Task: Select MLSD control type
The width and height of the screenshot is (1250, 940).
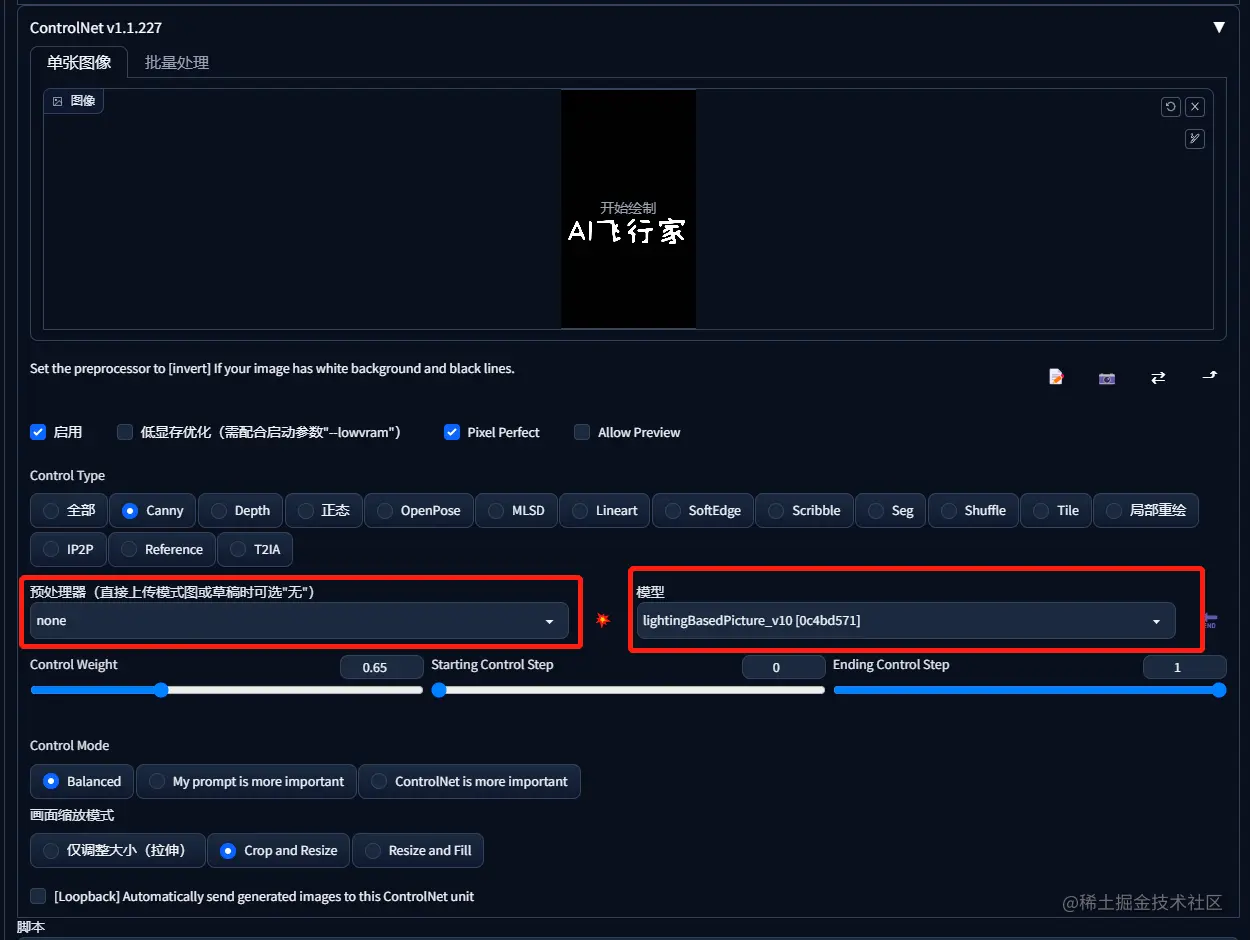Action: pos(516,510)
